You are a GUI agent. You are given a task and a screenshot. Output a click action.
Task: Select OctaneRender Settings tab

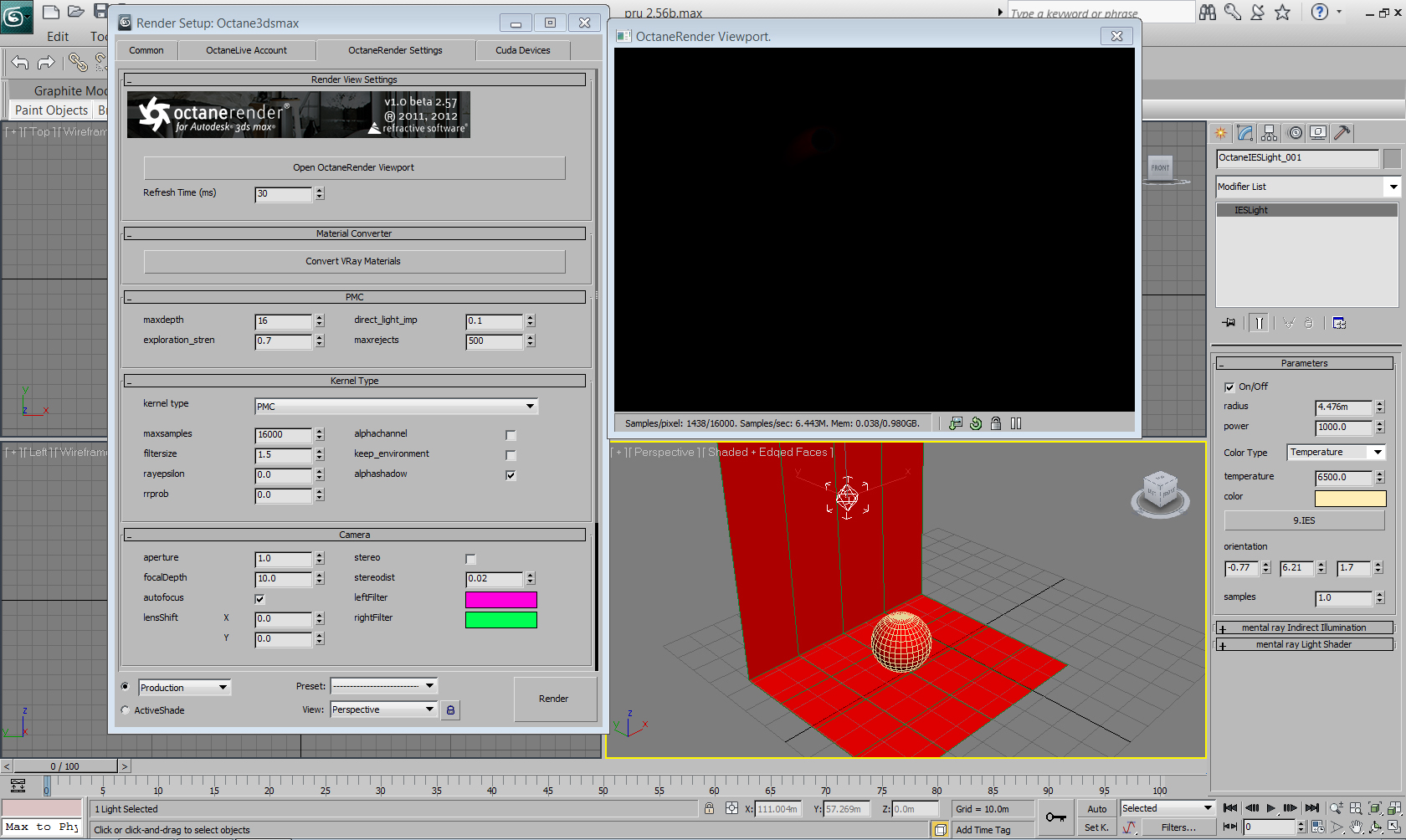(395, 50)
